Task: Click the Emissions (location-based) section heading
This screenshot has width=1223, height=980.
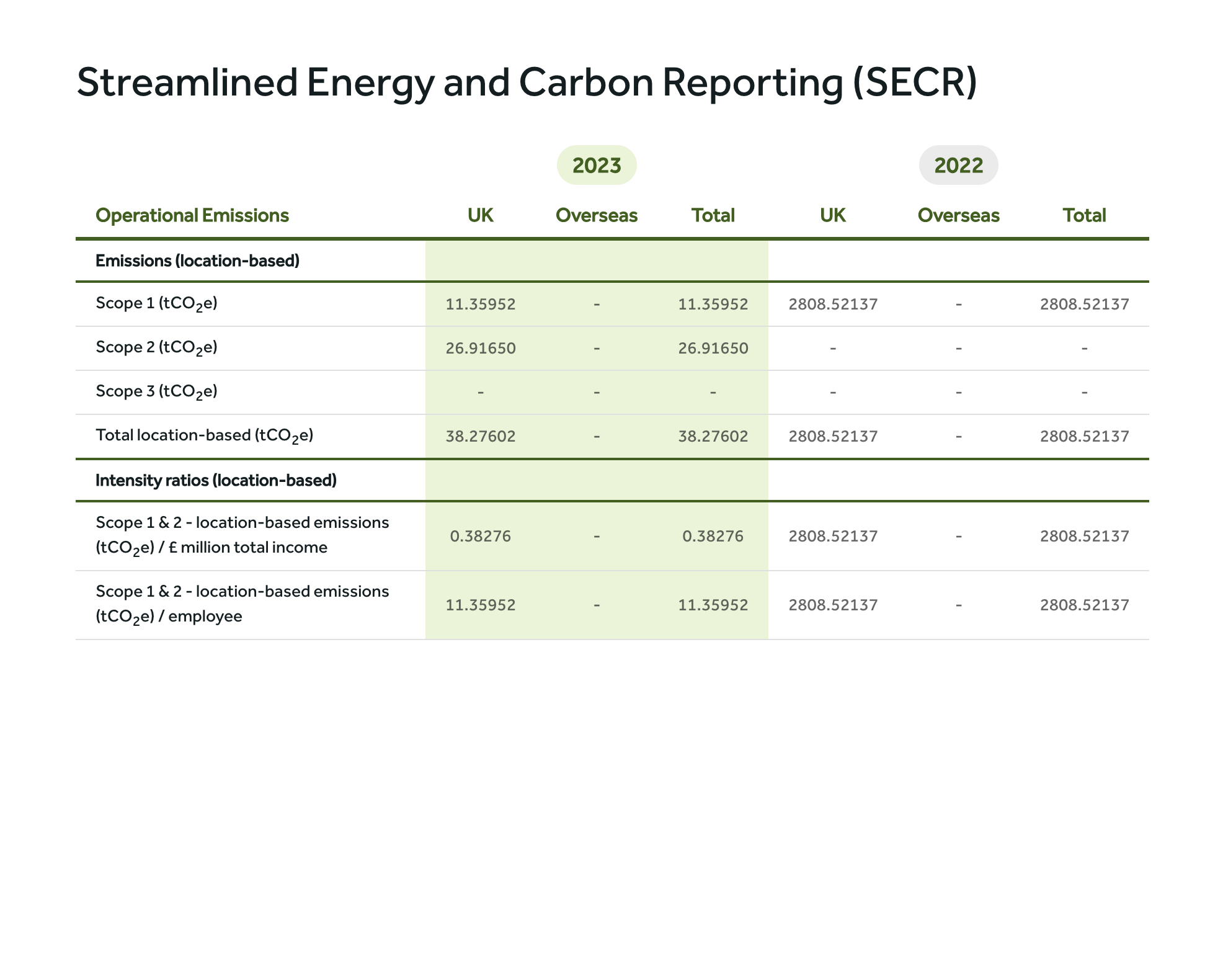Action: click(x=197, y=261)
